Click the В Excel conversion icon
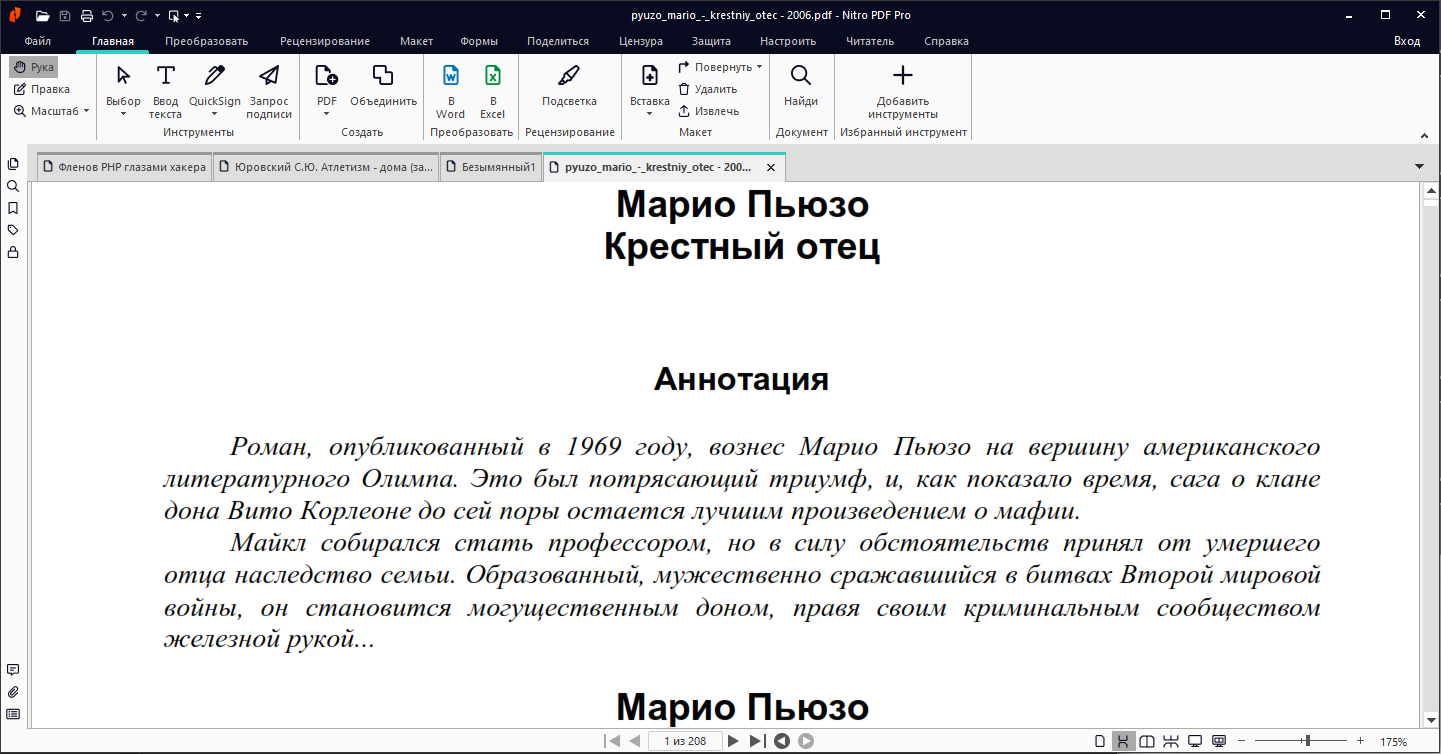This screenshot has height=754, width=1441. (x=493, y=75)
